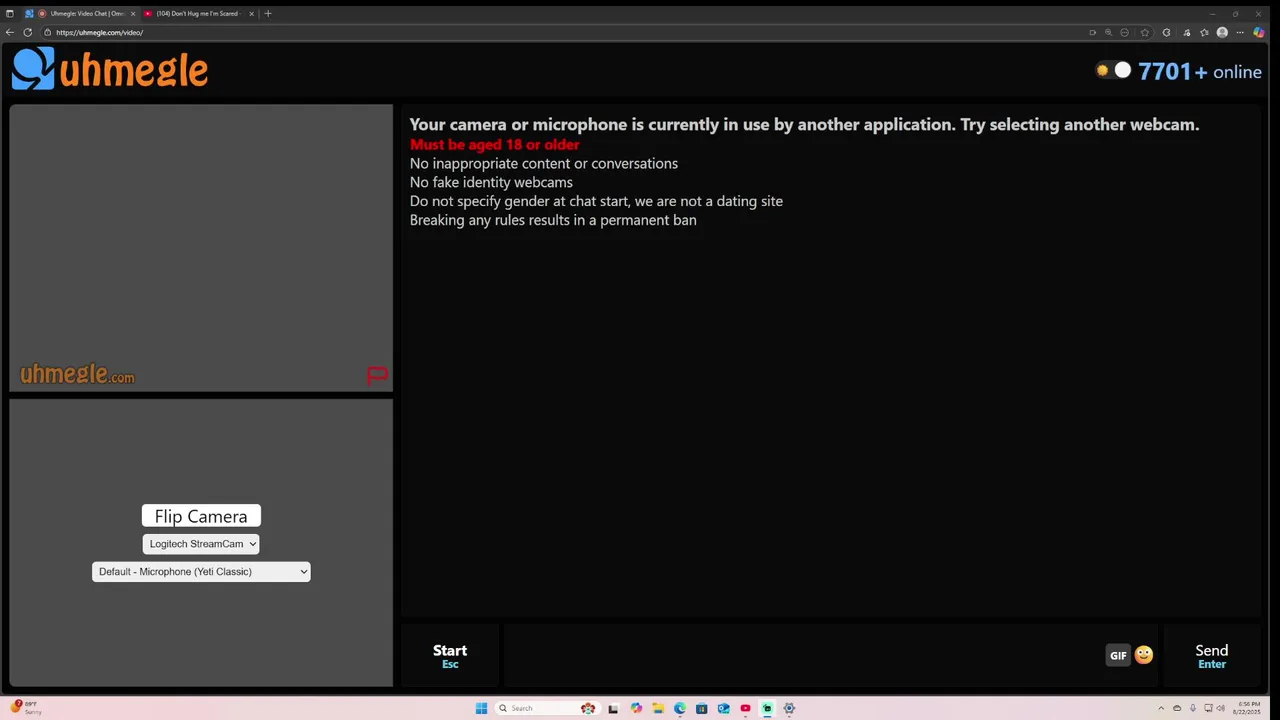Open Copilot from the taskbar

(x=636, y=708)
